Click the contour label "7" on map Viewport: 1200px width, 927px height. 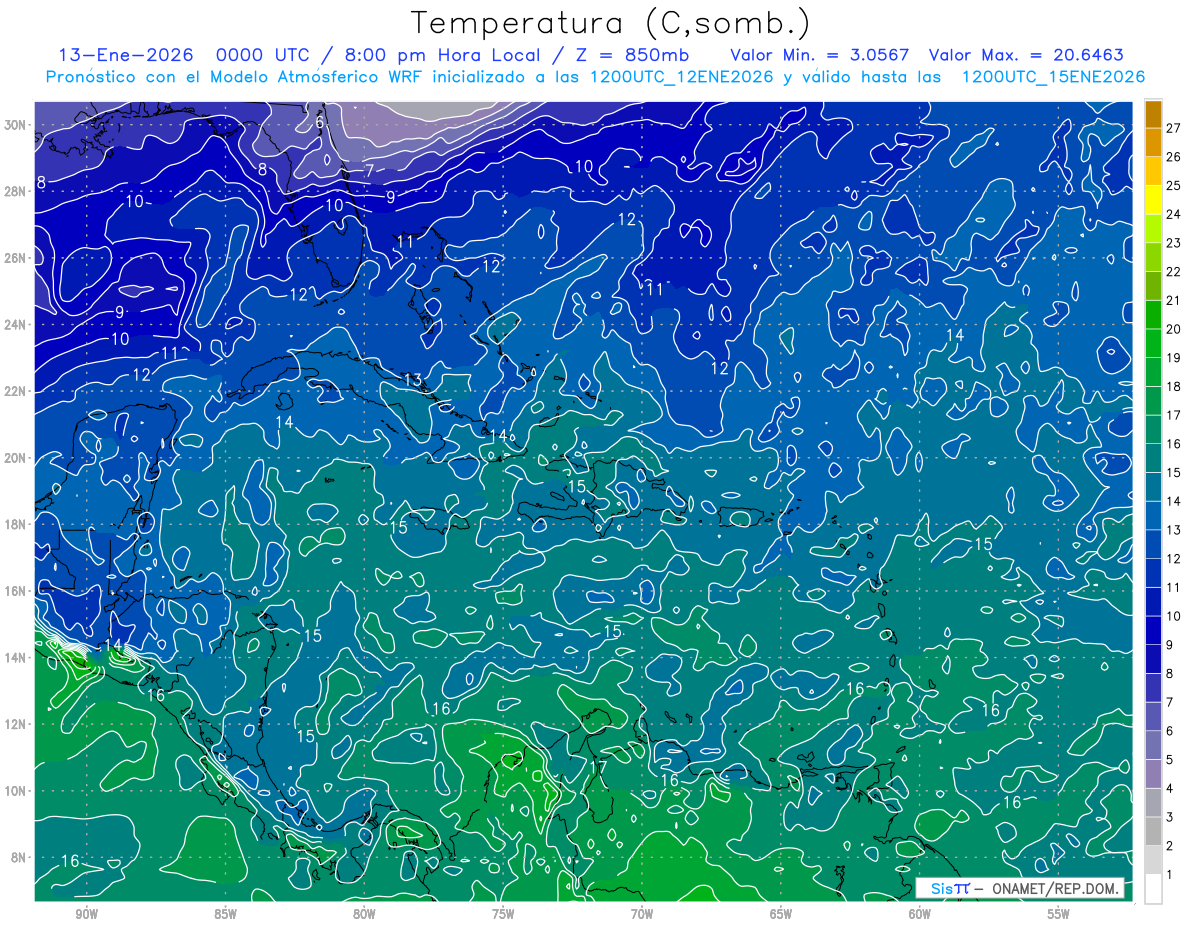tap(369, 171)
